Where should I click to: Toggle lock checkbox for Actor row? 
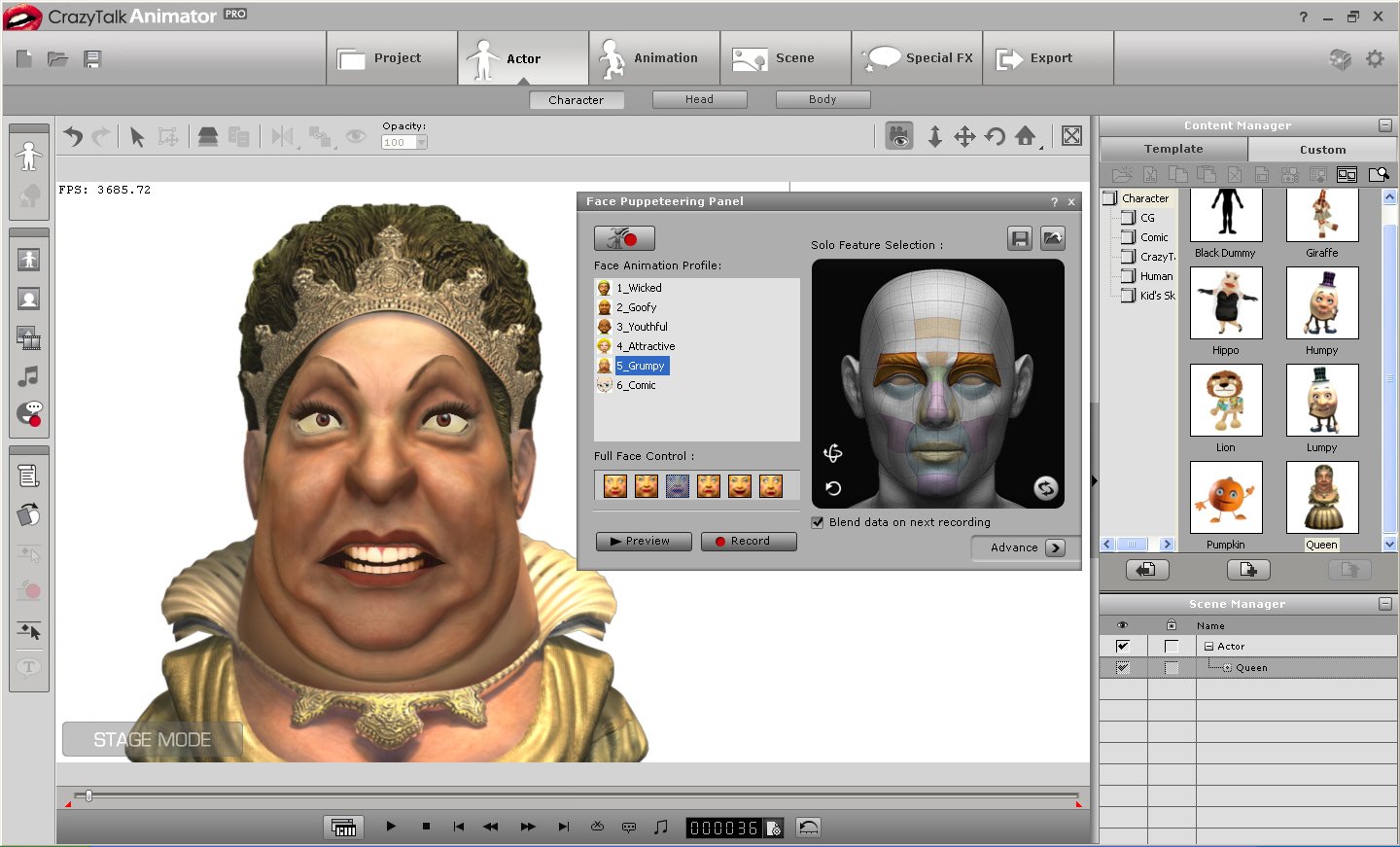coord(1172,647)
